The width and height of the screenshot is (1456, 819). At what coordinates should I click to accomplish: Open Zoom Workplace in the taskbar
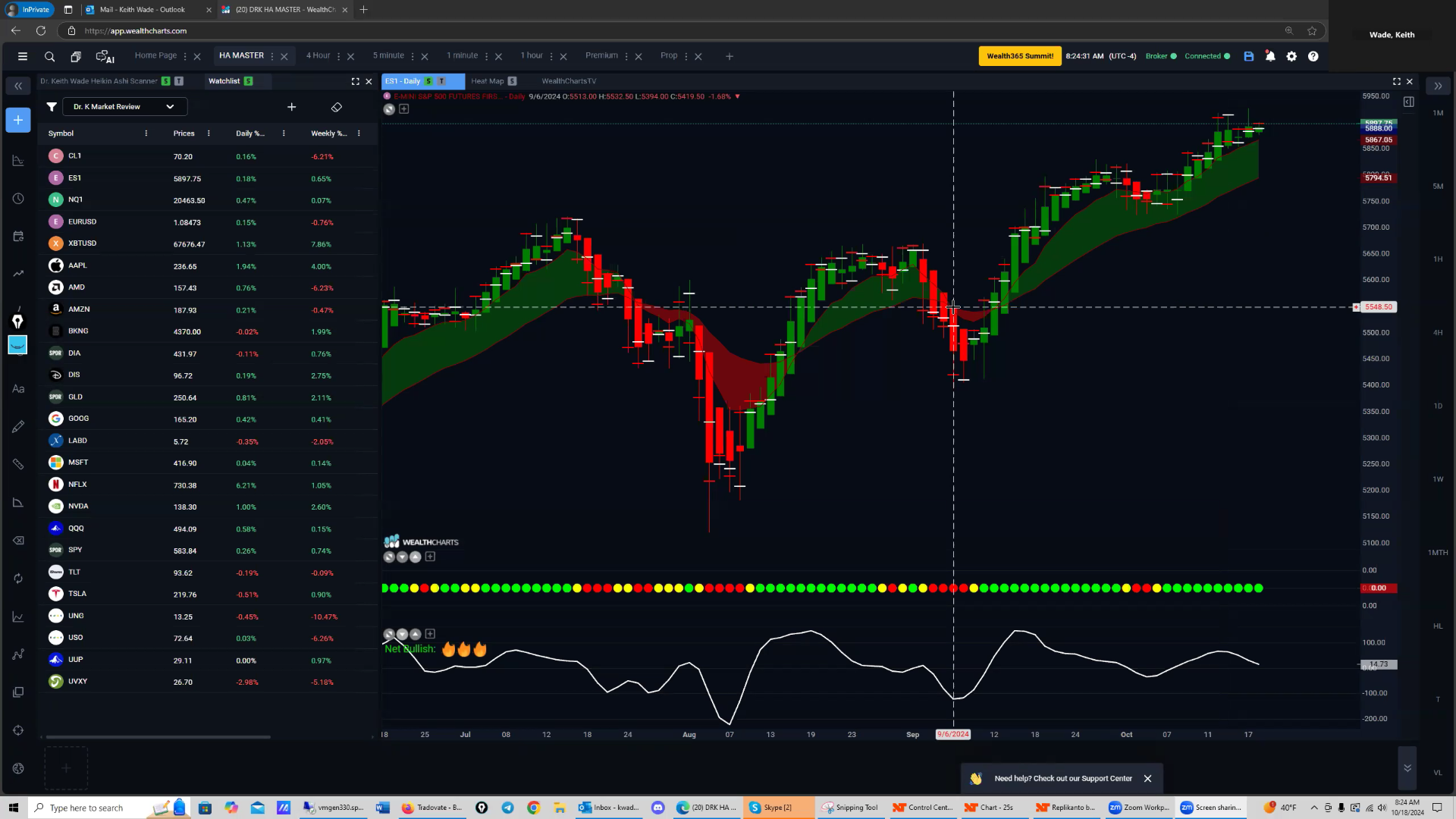(1138, 808)
